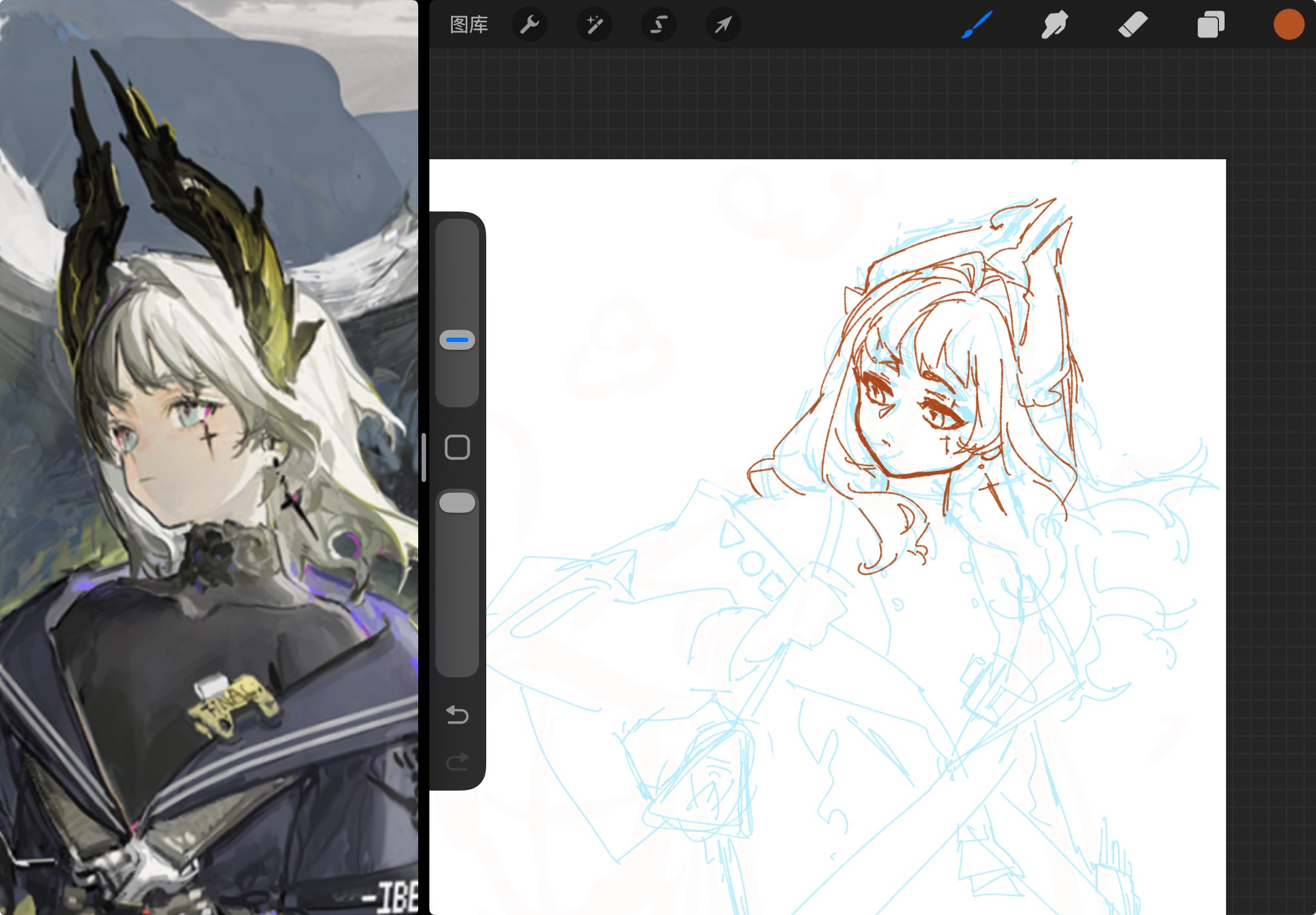This screenshot has width=1316, height=915.
Task: Click the reference image of the horned girl
Action: (209, 458)
